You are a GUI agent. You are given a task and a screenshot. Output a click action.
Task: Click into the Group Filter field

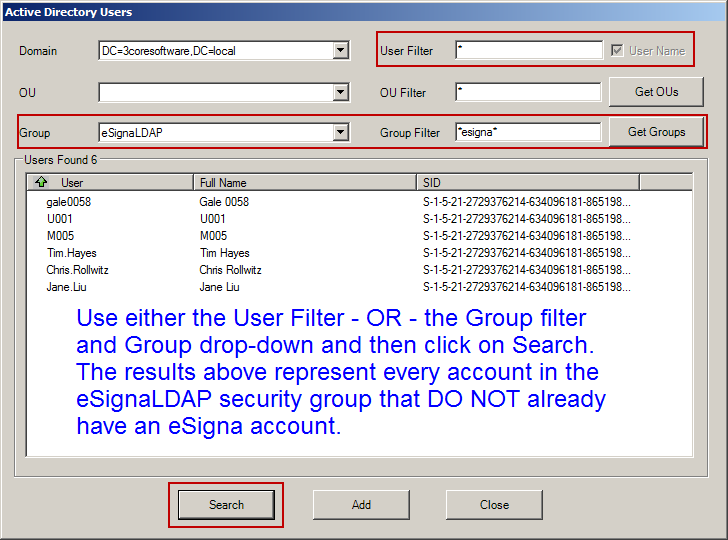pyautogui.click(x=528, y=132)
